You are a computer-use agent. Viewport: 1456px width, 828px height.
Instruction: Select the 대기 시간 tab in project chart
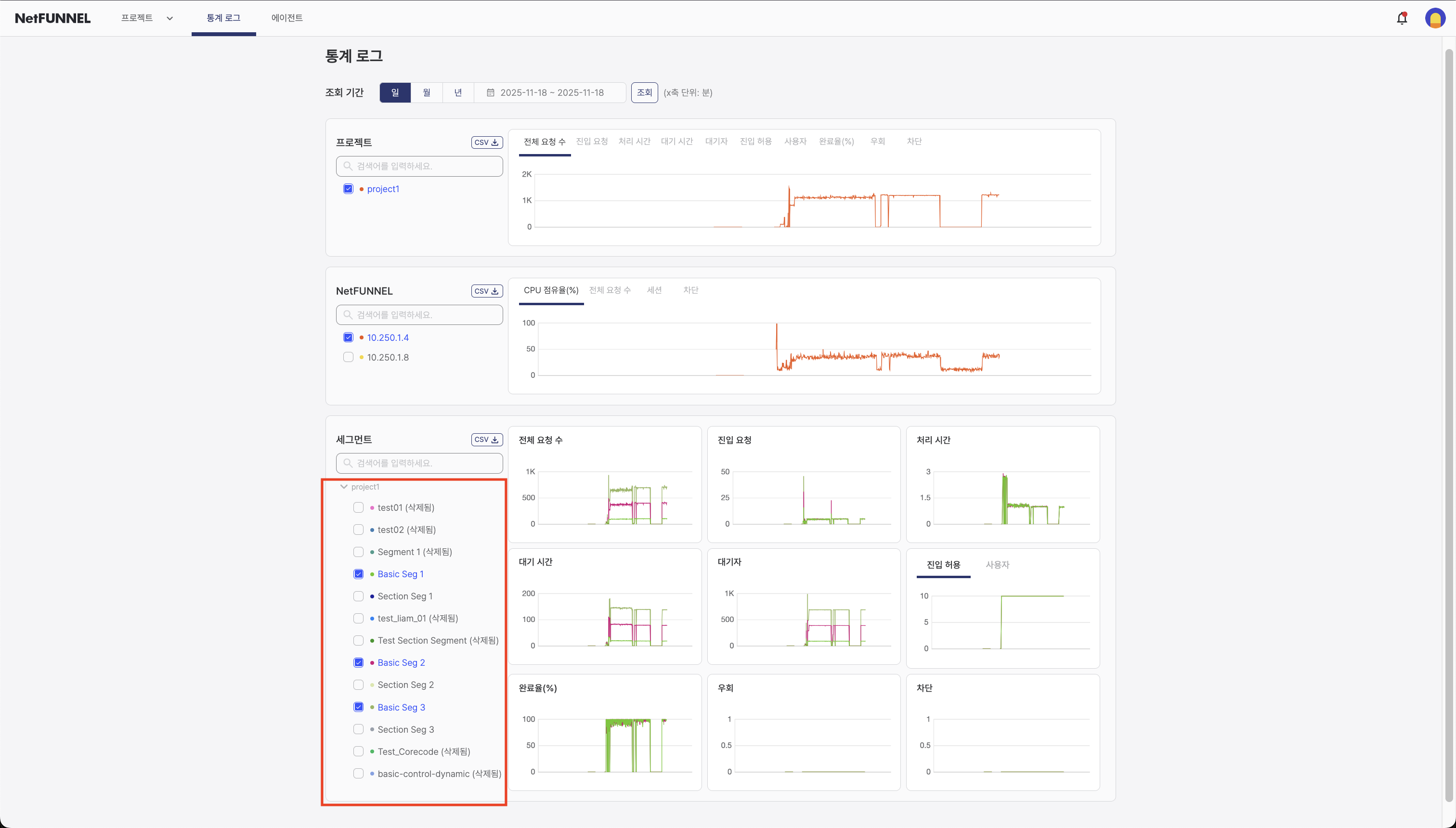[x=676, y=142]
